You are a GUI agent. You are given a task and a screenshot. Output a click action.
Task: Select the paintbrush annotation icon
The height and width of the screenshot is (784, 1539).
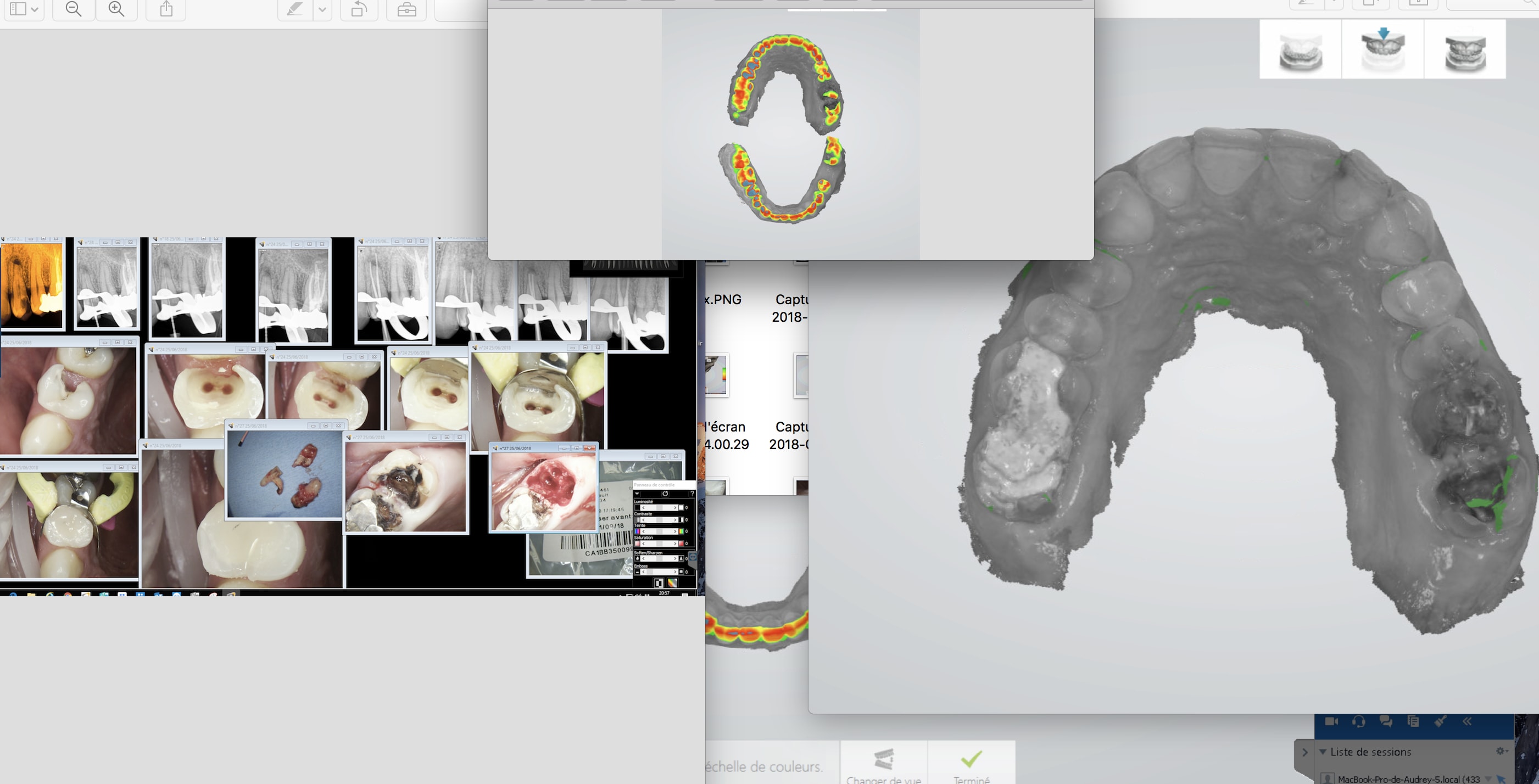[1441, 721]
